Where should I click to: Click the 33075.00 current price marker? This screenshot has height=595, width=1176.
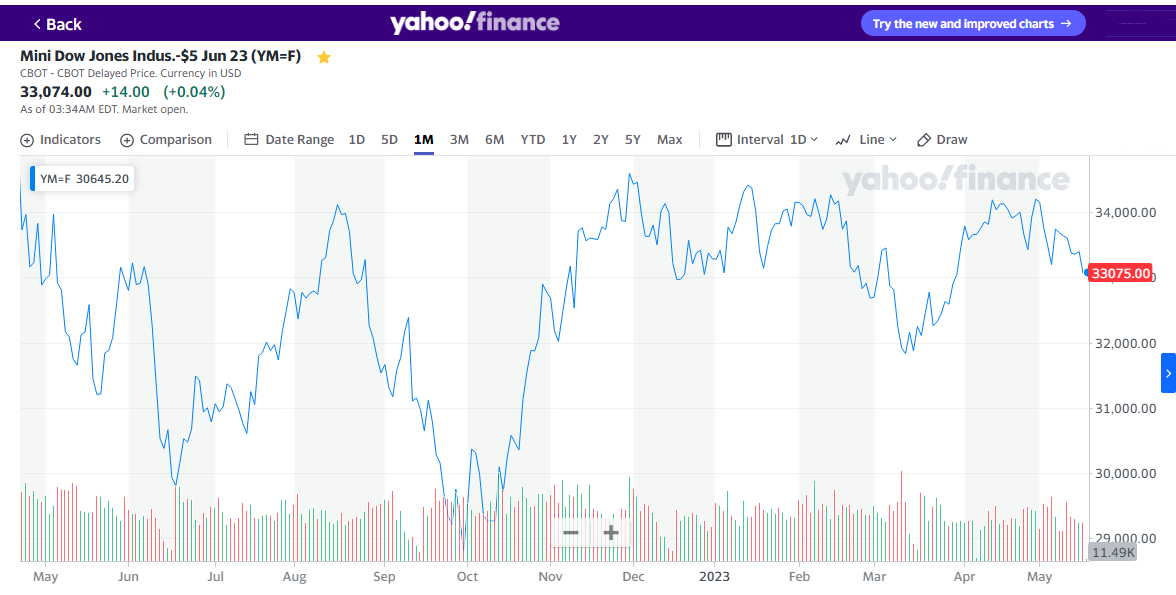(x=1120, y=273)
